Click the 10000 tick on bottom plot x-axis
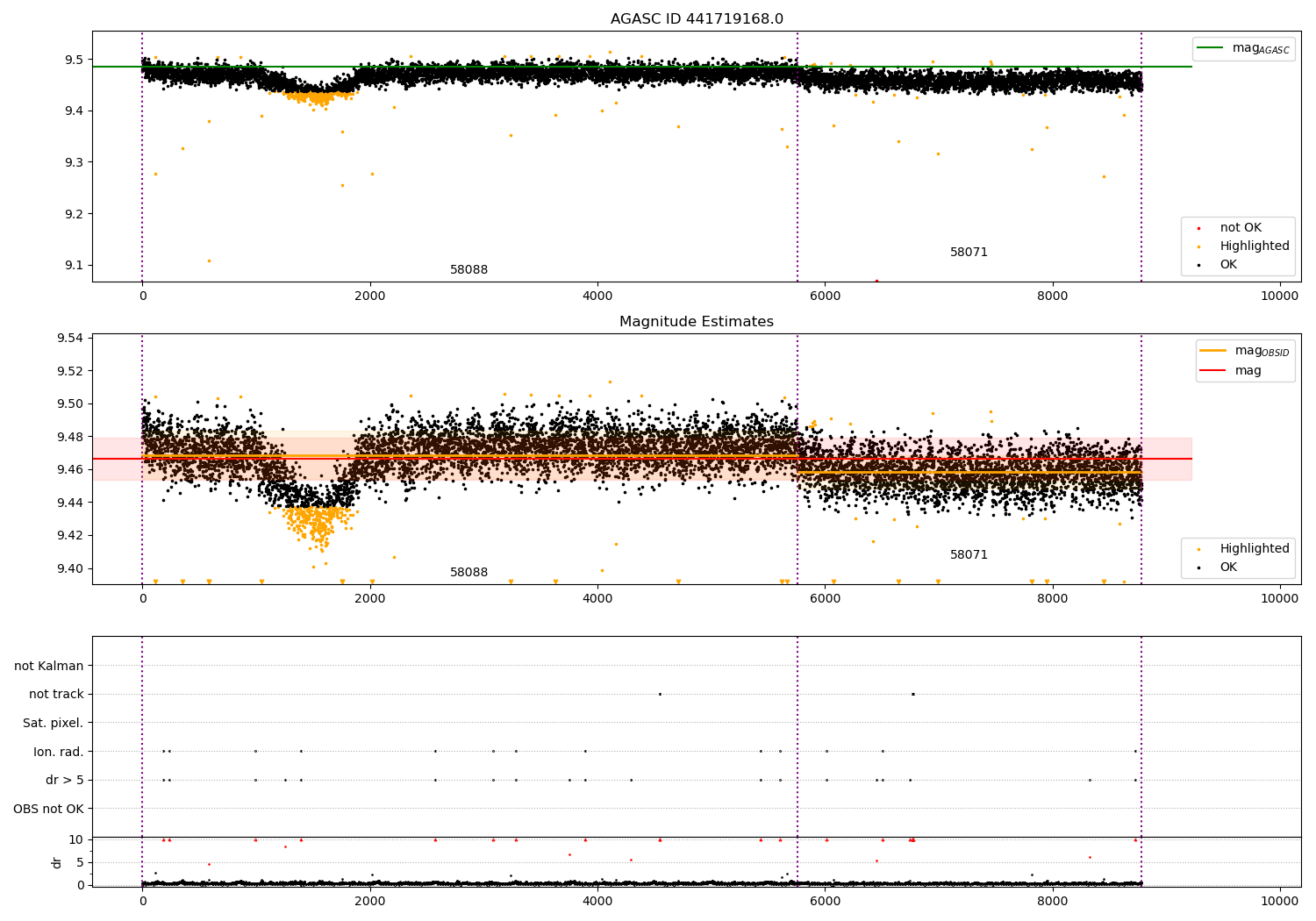The image size is (1316, 921). click(x=1279, y=901)
